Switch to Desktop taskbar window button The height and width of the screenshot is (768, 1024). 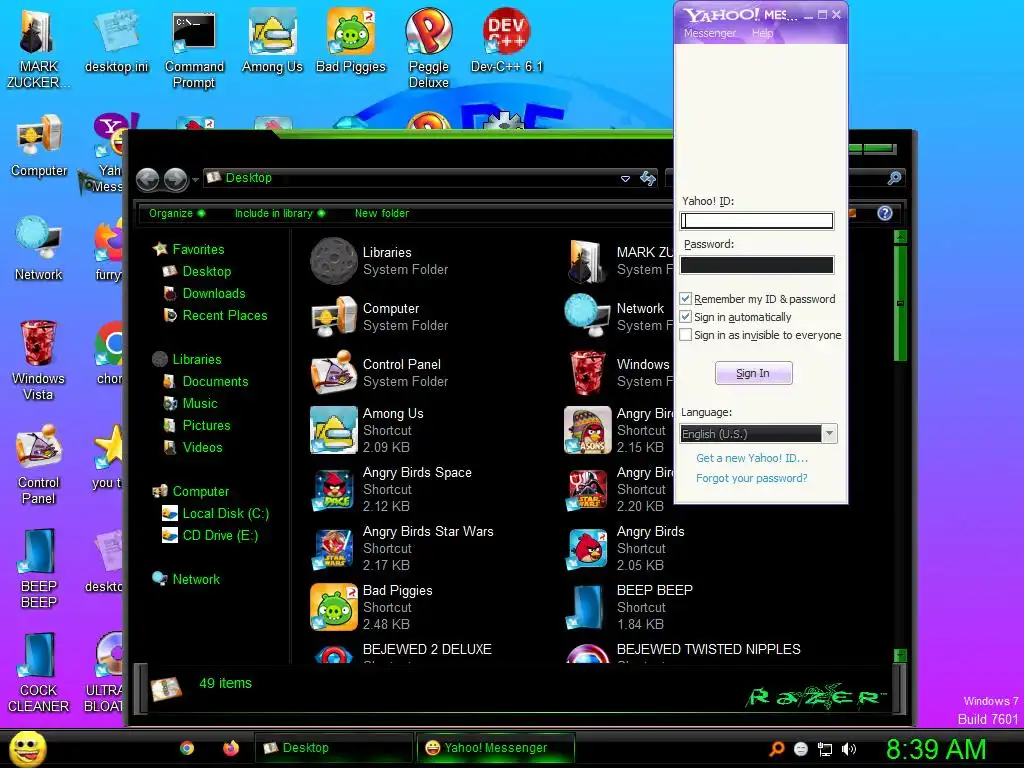[x=333, y=748]
